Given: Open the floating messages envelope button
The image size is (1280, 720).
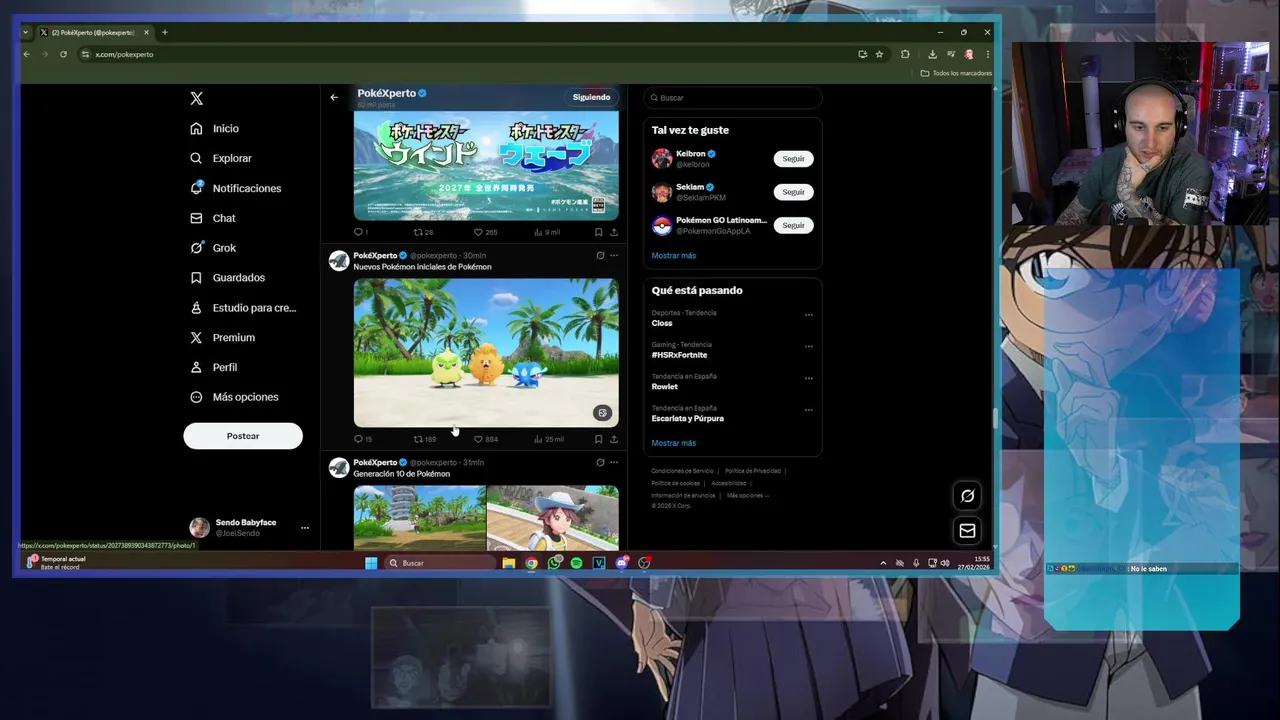Looking at the screenshot, I should [x=967, y=531].
